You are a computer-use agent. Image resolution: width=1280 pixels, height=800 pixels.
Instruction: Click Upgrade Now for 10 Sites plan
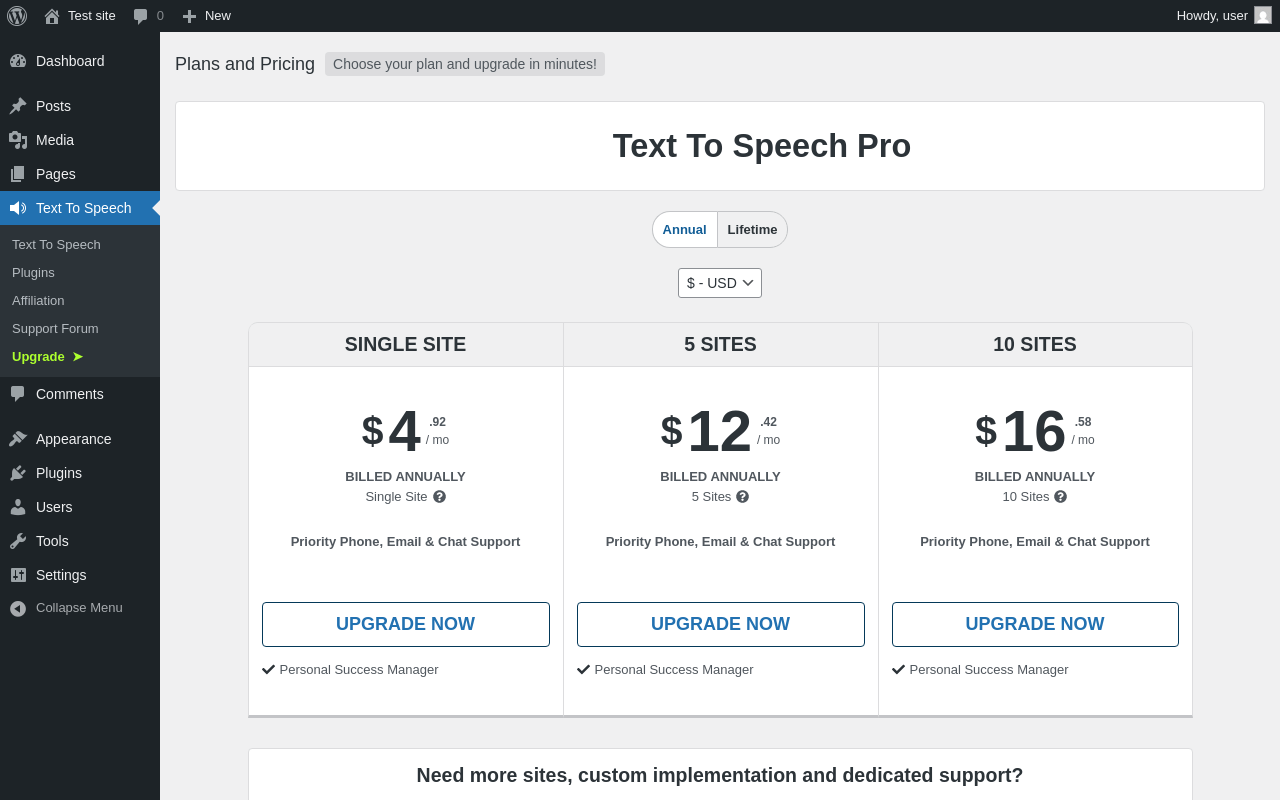(1035, 624)
